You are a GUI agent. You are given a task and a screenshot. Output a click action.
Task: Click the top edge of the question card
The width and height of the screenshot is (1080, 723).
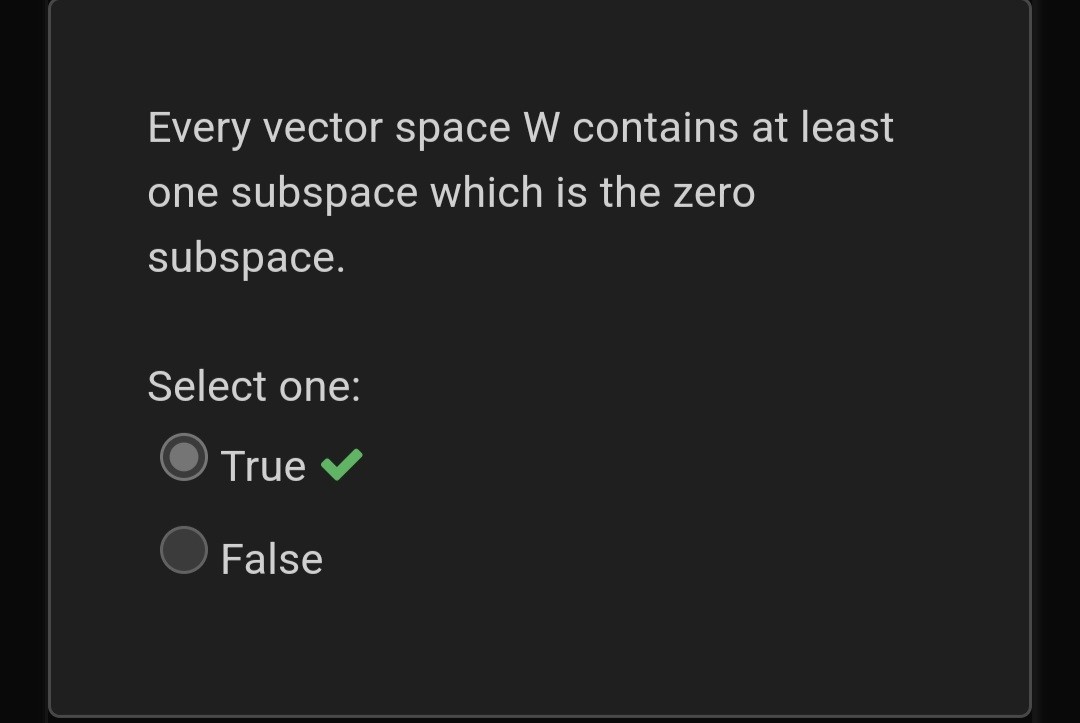click(540, 6)
